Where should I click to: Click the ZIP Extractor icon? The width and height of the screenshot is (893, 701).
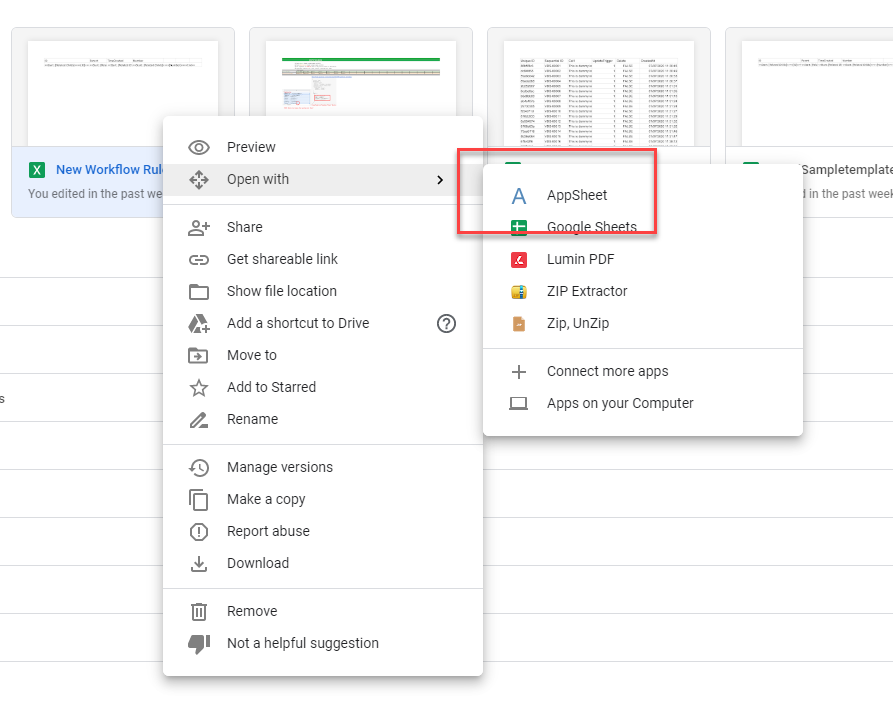click(x=519, y=292)
